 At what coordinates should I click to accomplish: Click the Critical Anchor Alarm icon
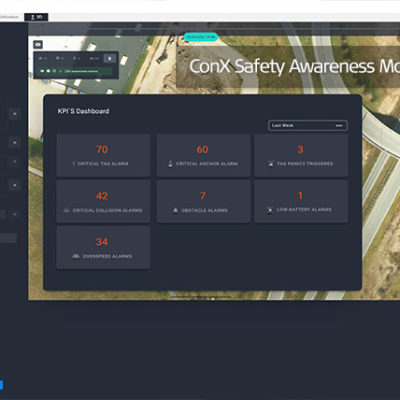(170, 164)
